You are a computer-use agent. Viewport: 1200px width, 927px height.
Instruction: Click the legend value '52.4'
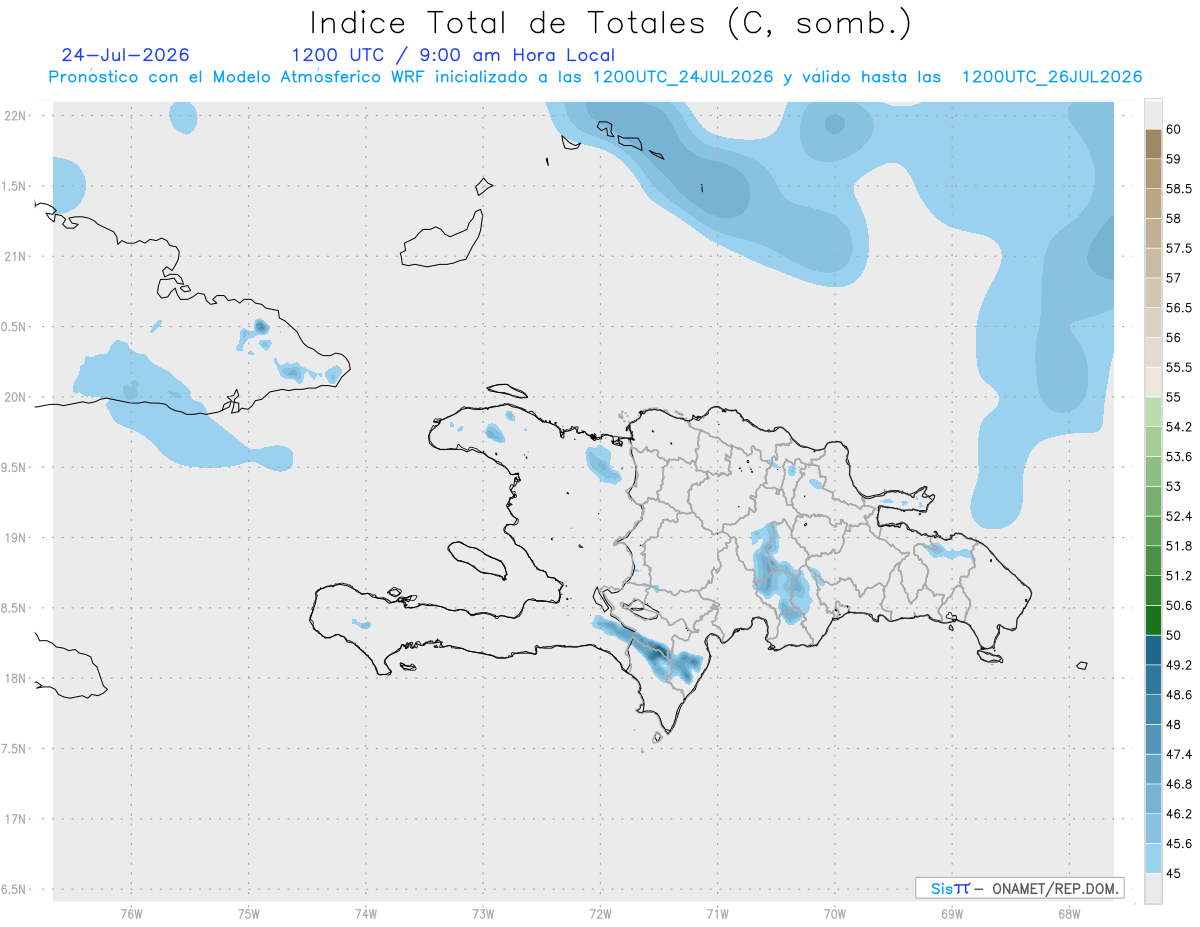1179,516
